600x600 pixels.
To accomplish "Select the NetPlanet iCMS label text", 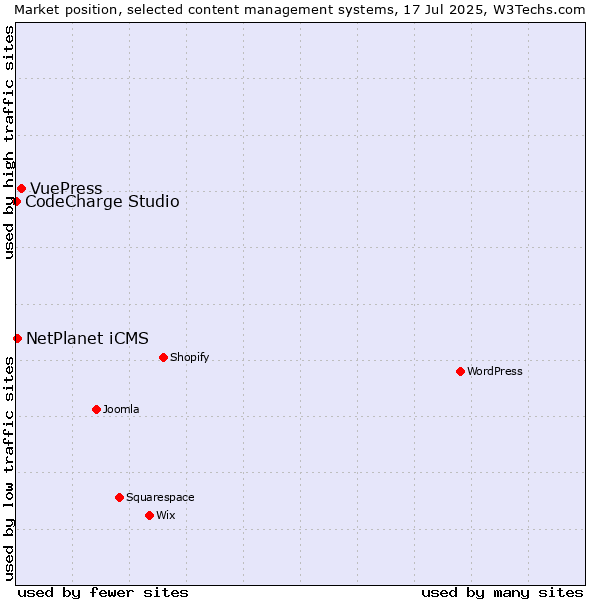I will pos(87,338).
